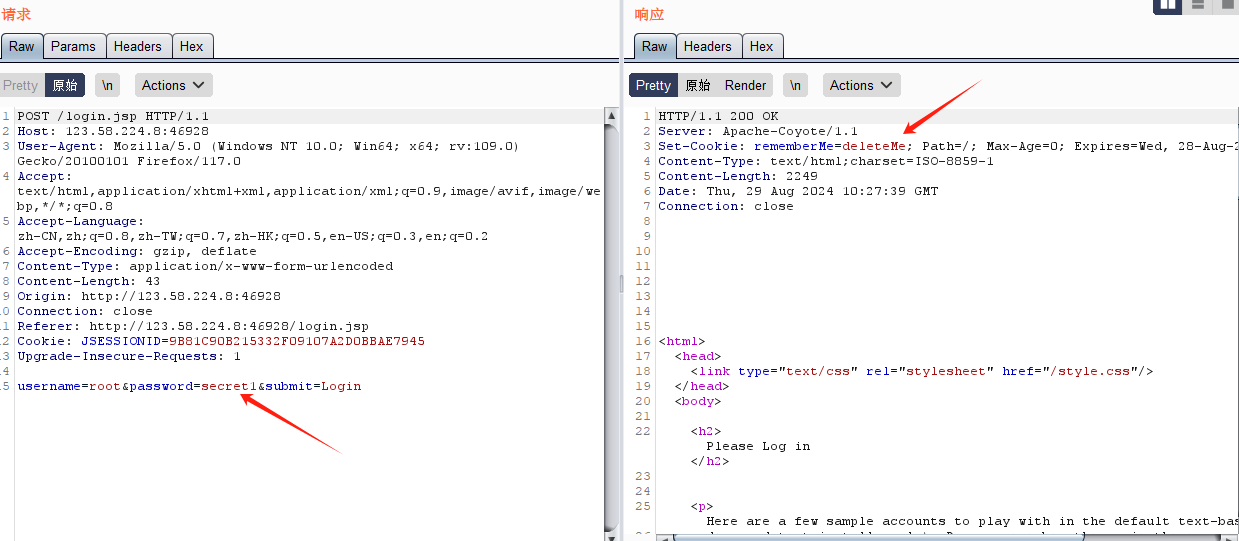Open response Actions dropdown

click(x=862, y=85)
